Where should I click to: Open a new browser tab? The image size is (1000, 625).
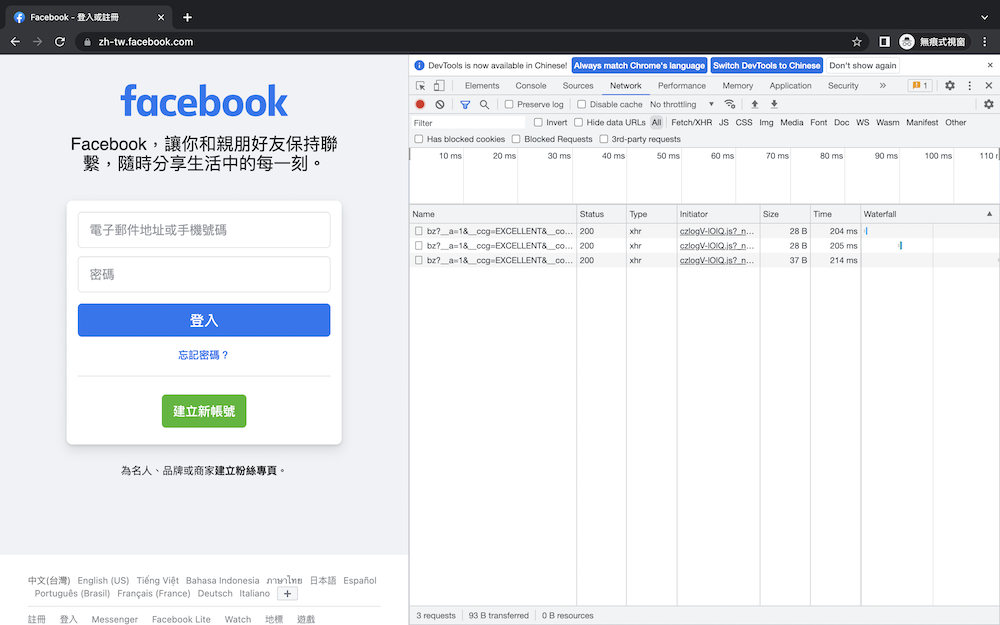click(x=187, y=17)
